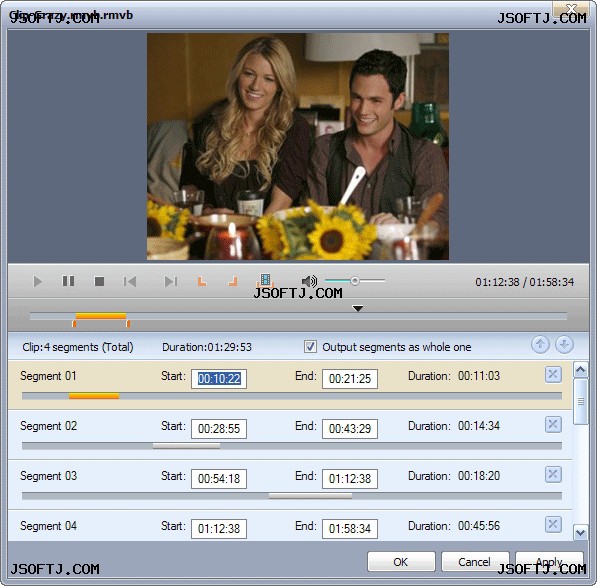The image size is (597, 586).
Task: Edit Segment 03 Start time field
Action: pos(219,479)
